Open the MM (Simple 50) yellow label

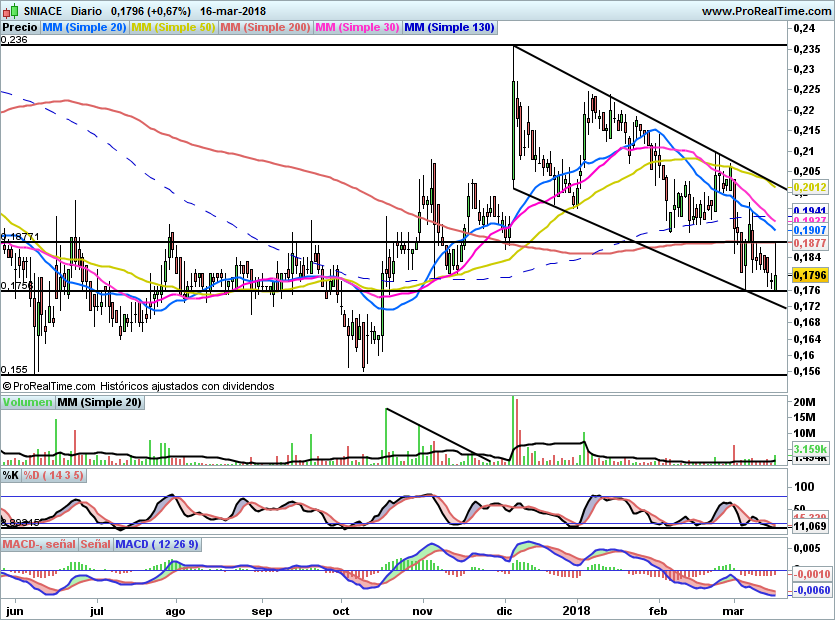point(173,27)
